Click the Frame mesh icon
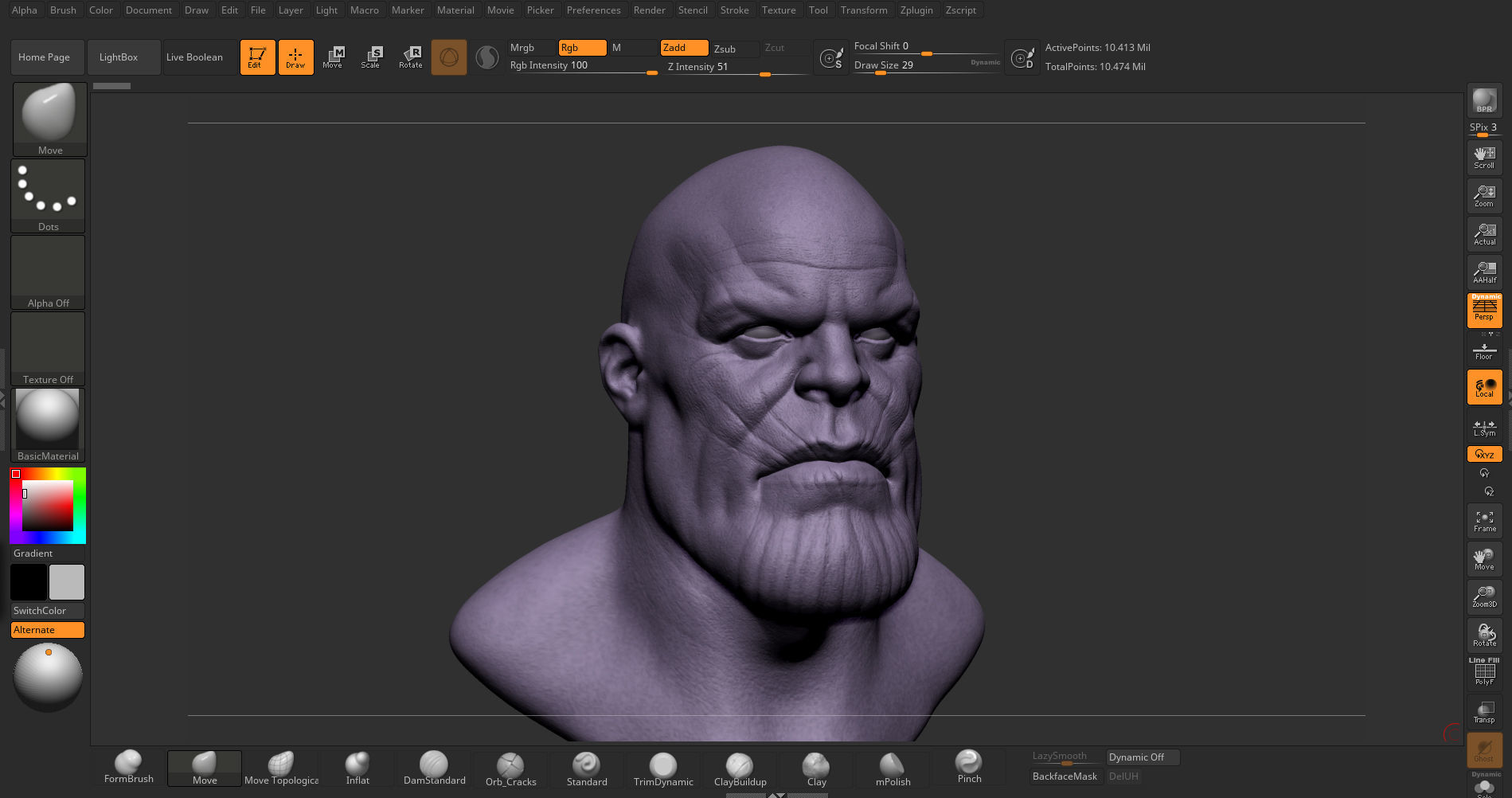The height and width of the screenshot is (798, 1512). point(1484,521)
